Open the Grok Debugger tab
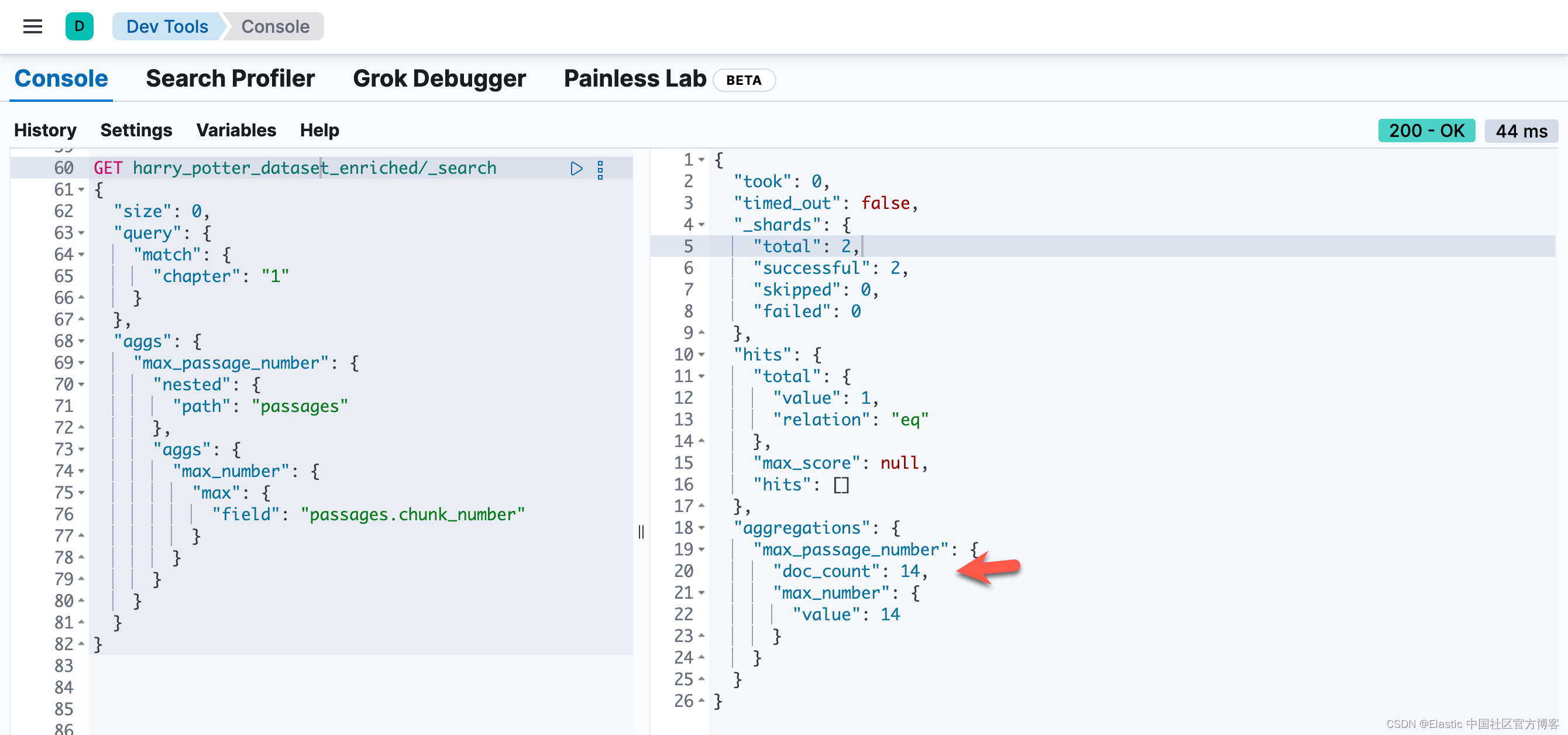The height and width of the screenshot is (735, 1568). [439, 78]
